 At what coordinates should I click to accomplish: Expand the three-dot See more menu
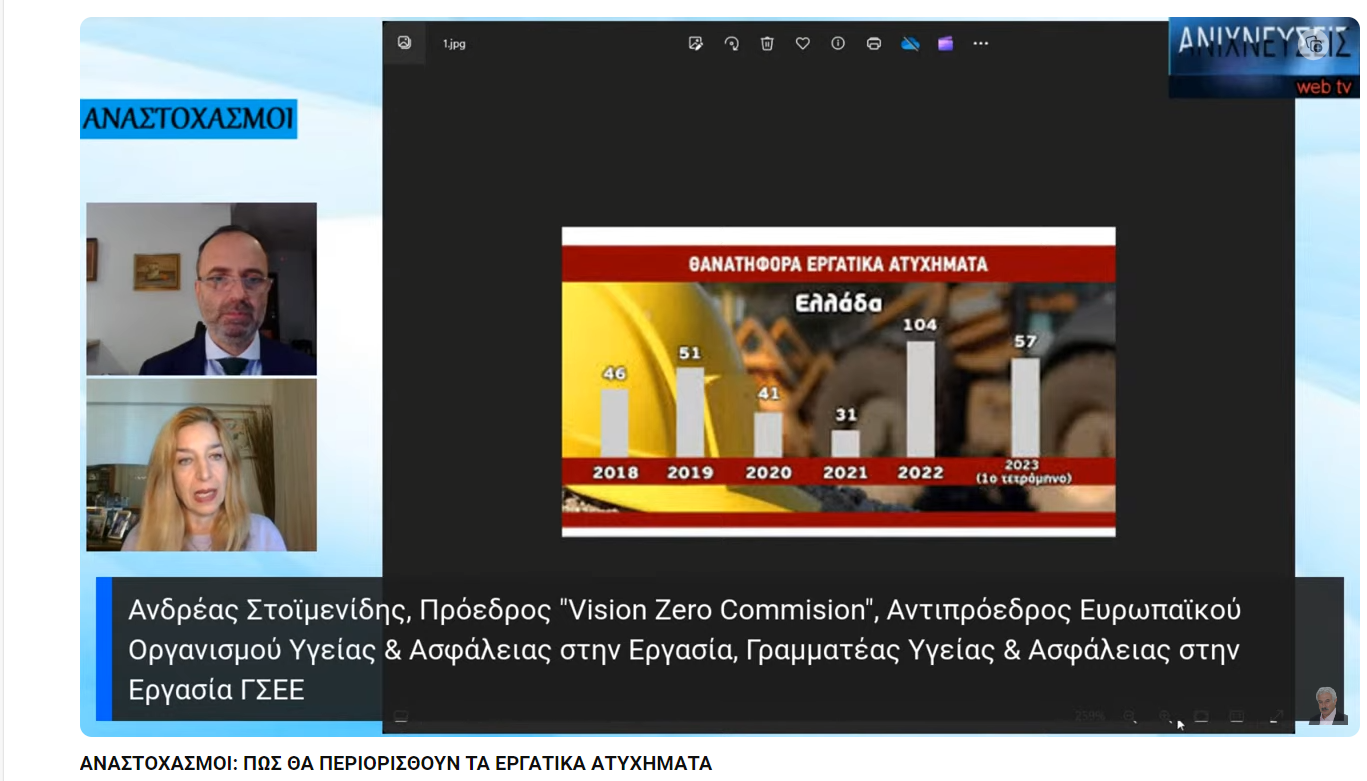tap(981, 43)
